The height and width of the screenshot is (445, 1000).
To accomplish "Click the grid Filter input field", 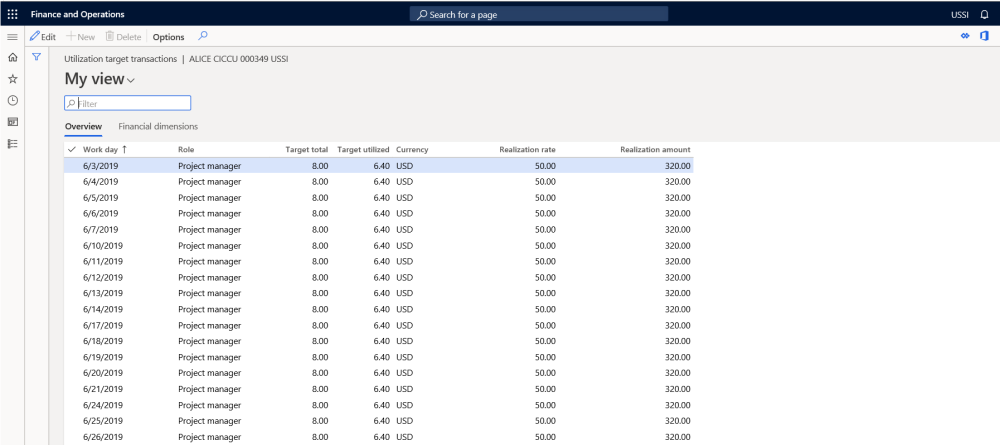I will pyautogui.click(x=128, y=103).
